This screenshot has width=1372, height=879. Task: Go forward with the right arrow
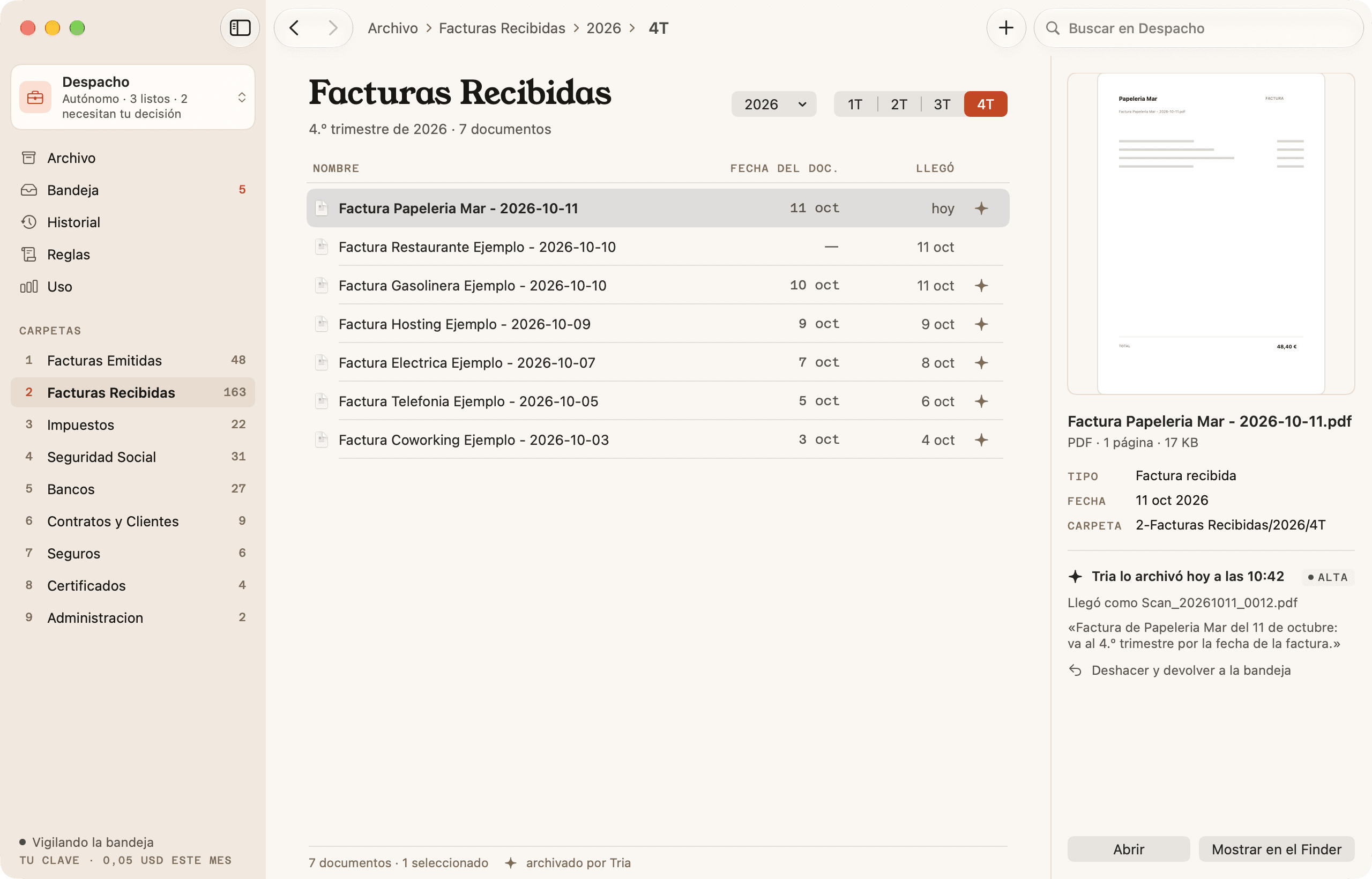[333, 28]
